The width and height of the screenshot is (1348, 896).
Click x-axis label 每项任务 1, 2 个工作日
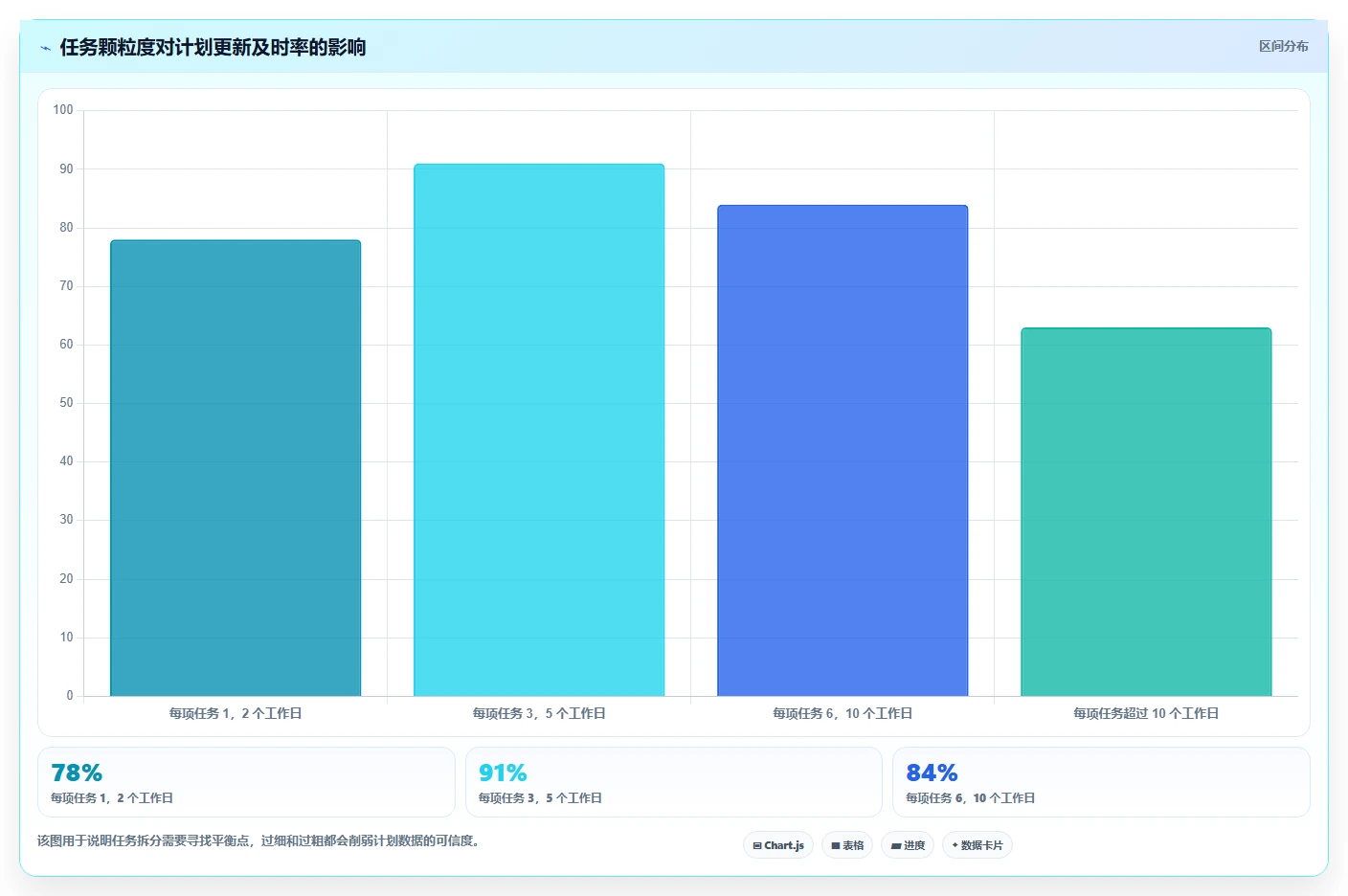[236, 713]
